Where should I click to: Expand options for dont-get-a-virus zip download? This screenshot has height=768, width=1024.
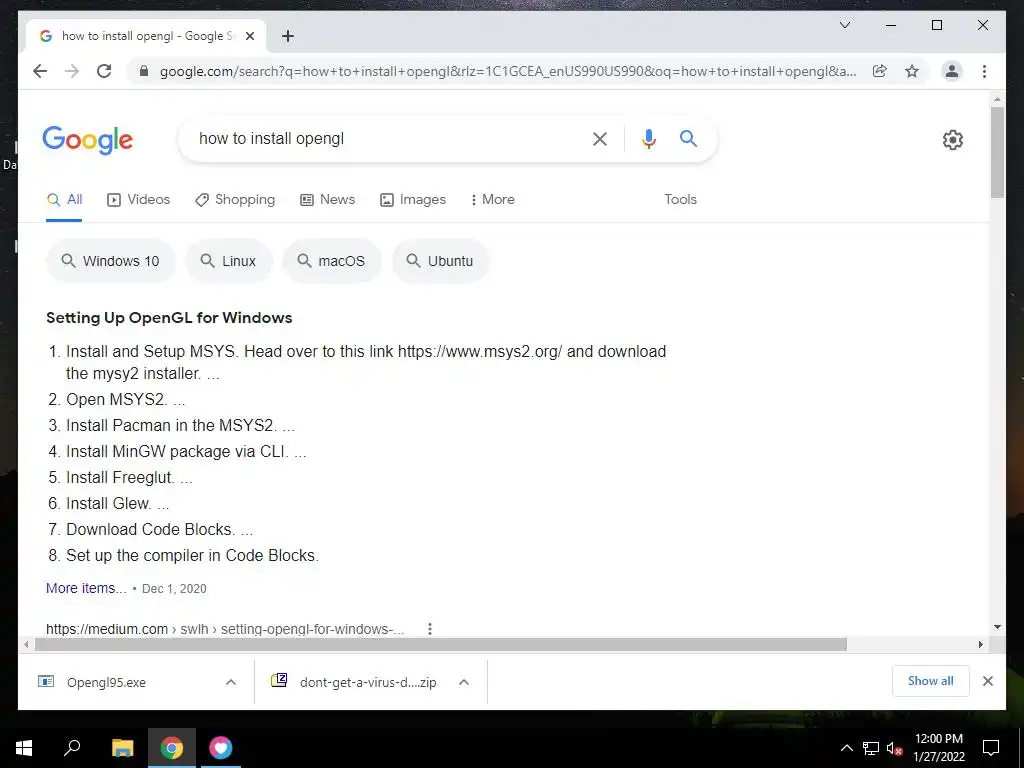click(x=464, y=682)
